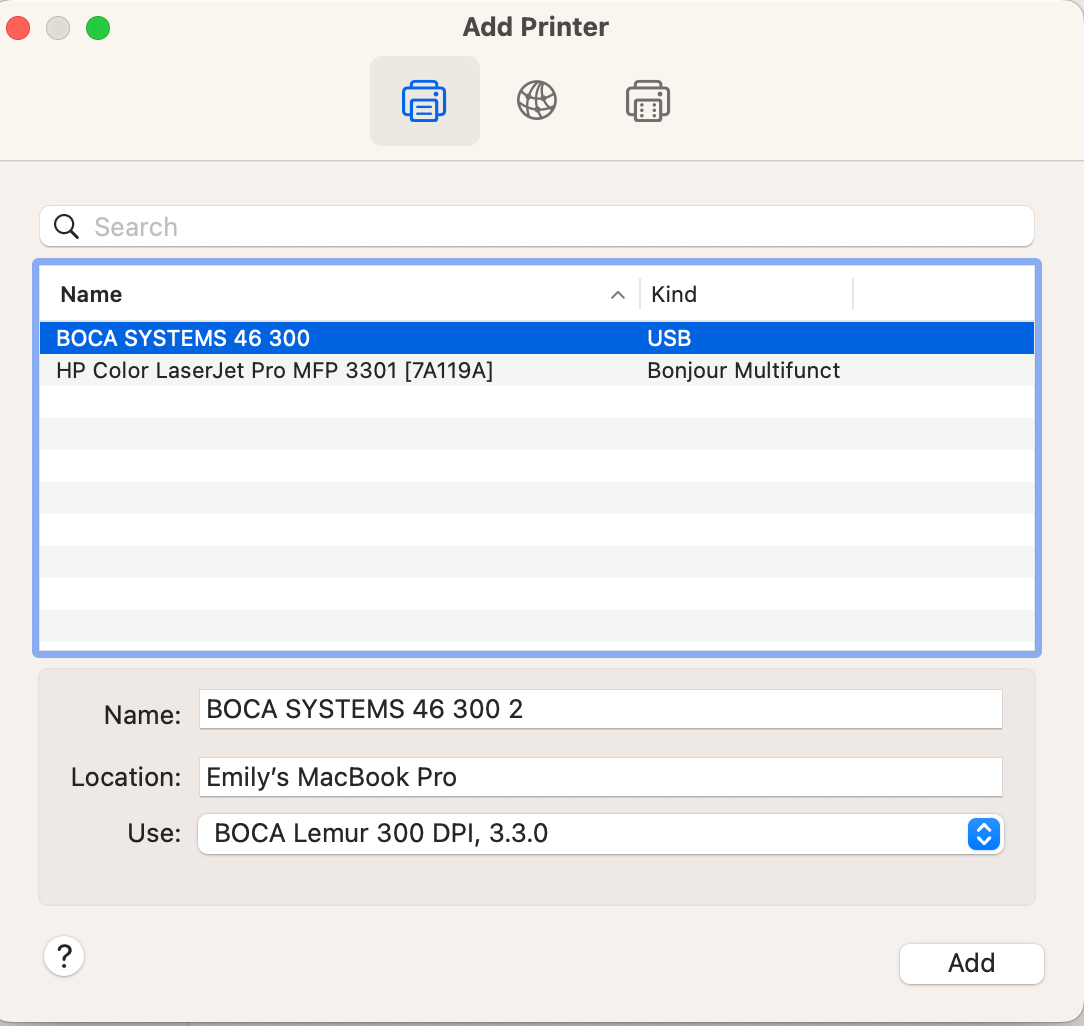1084x1026 pixels.
Task: Edit the Location field
Action: [x=600, y=777]
